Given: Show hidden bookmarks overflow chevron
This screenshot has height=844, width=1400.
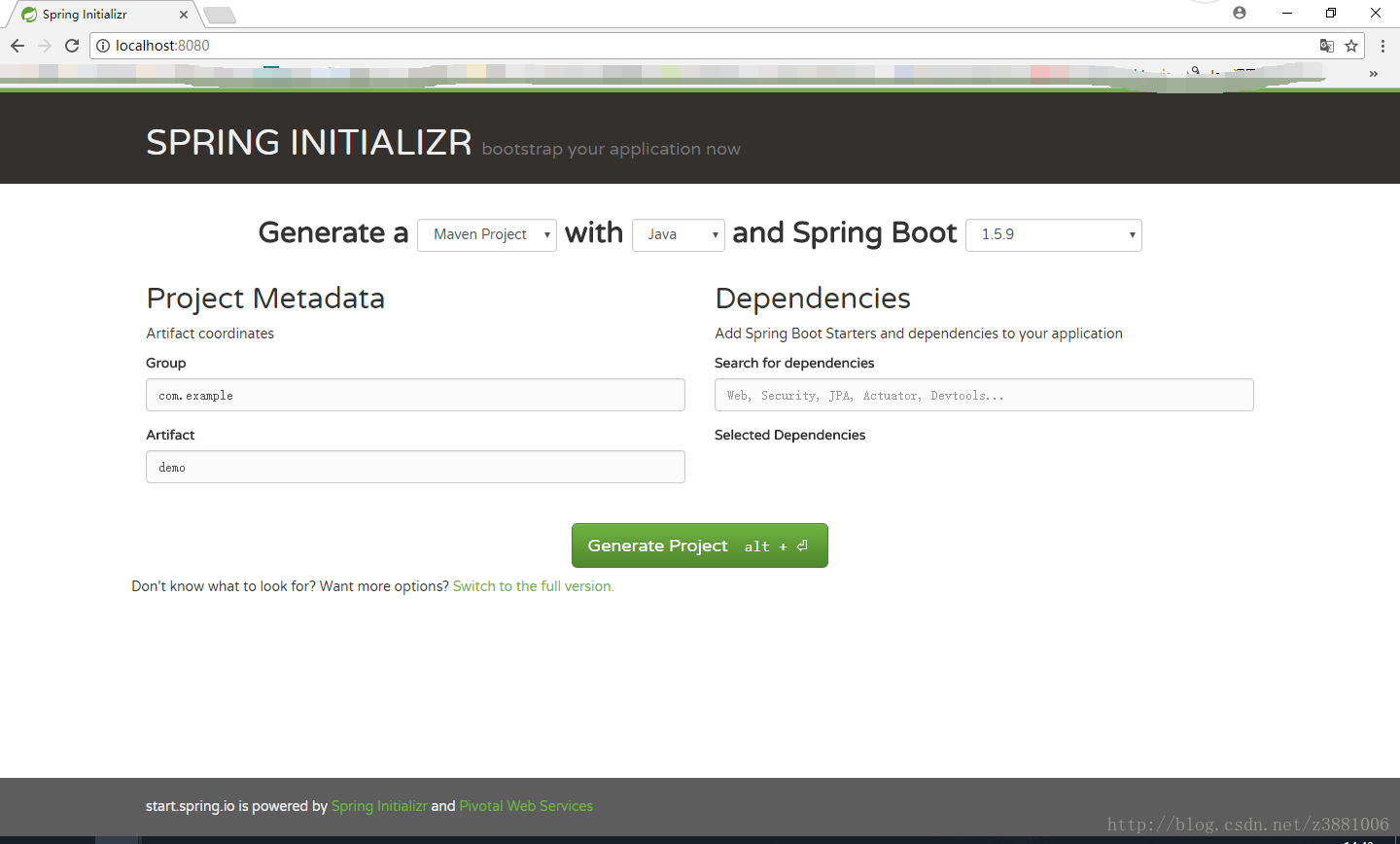Looking at the screenshot, I should [1373, 74].
